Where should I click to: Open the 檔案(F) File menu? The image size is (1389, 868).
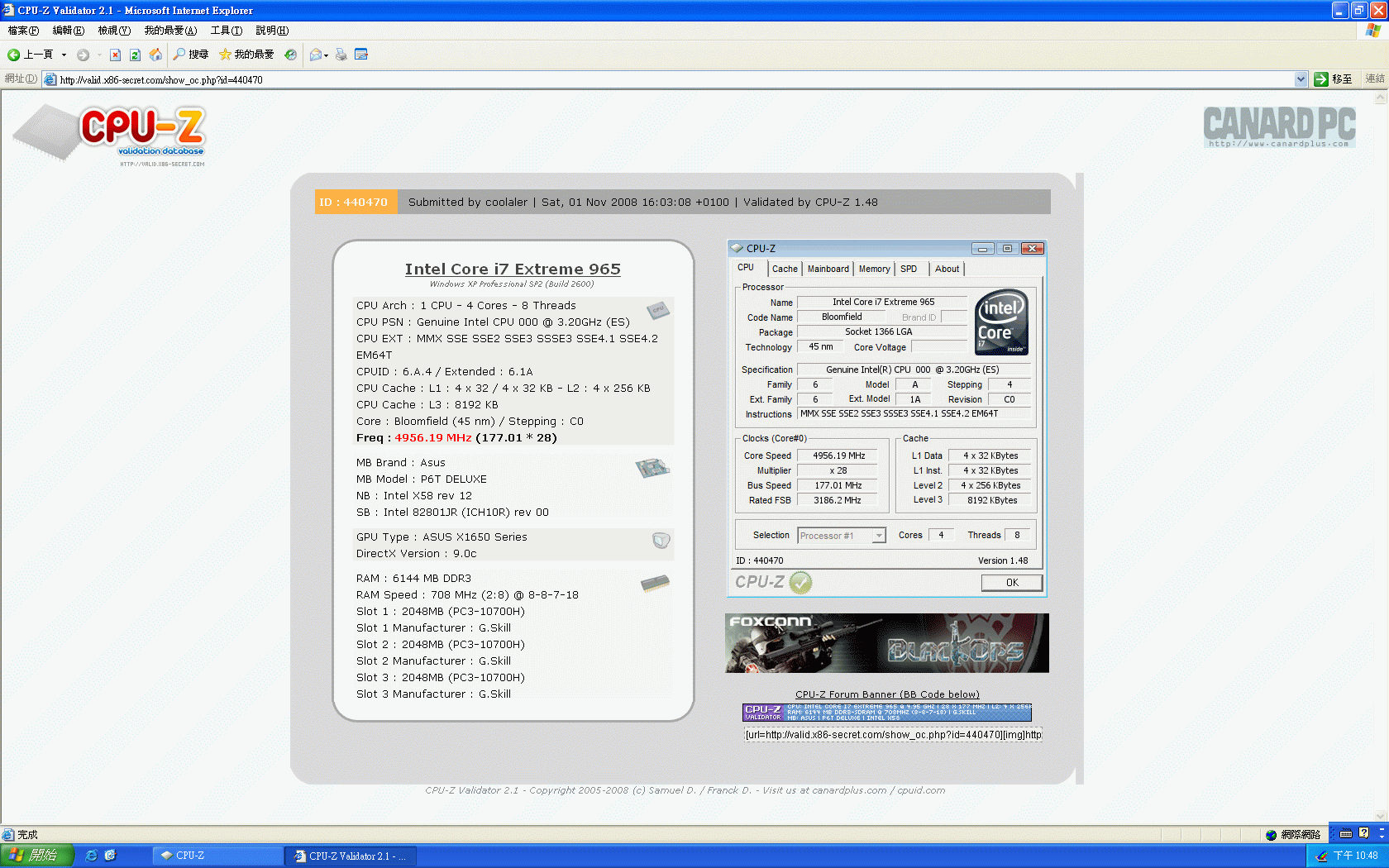click(x=23, y=31)
